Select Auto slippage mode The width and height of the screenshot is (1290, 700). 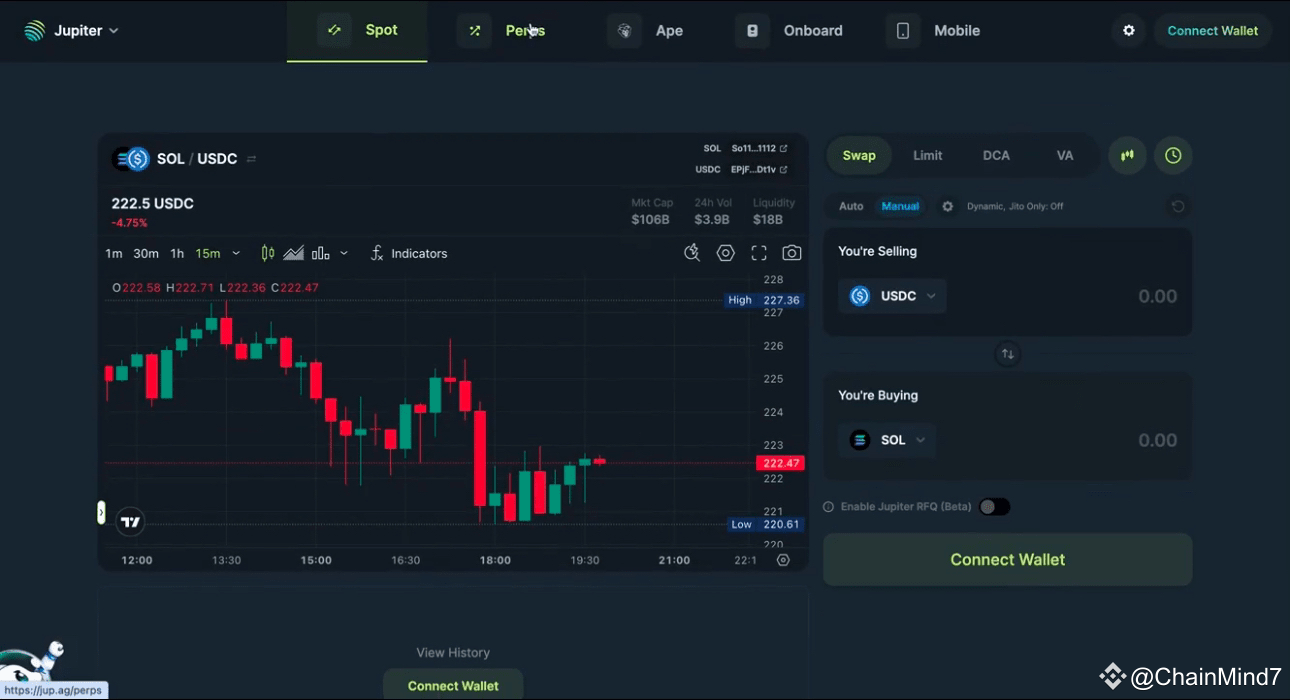851,206
